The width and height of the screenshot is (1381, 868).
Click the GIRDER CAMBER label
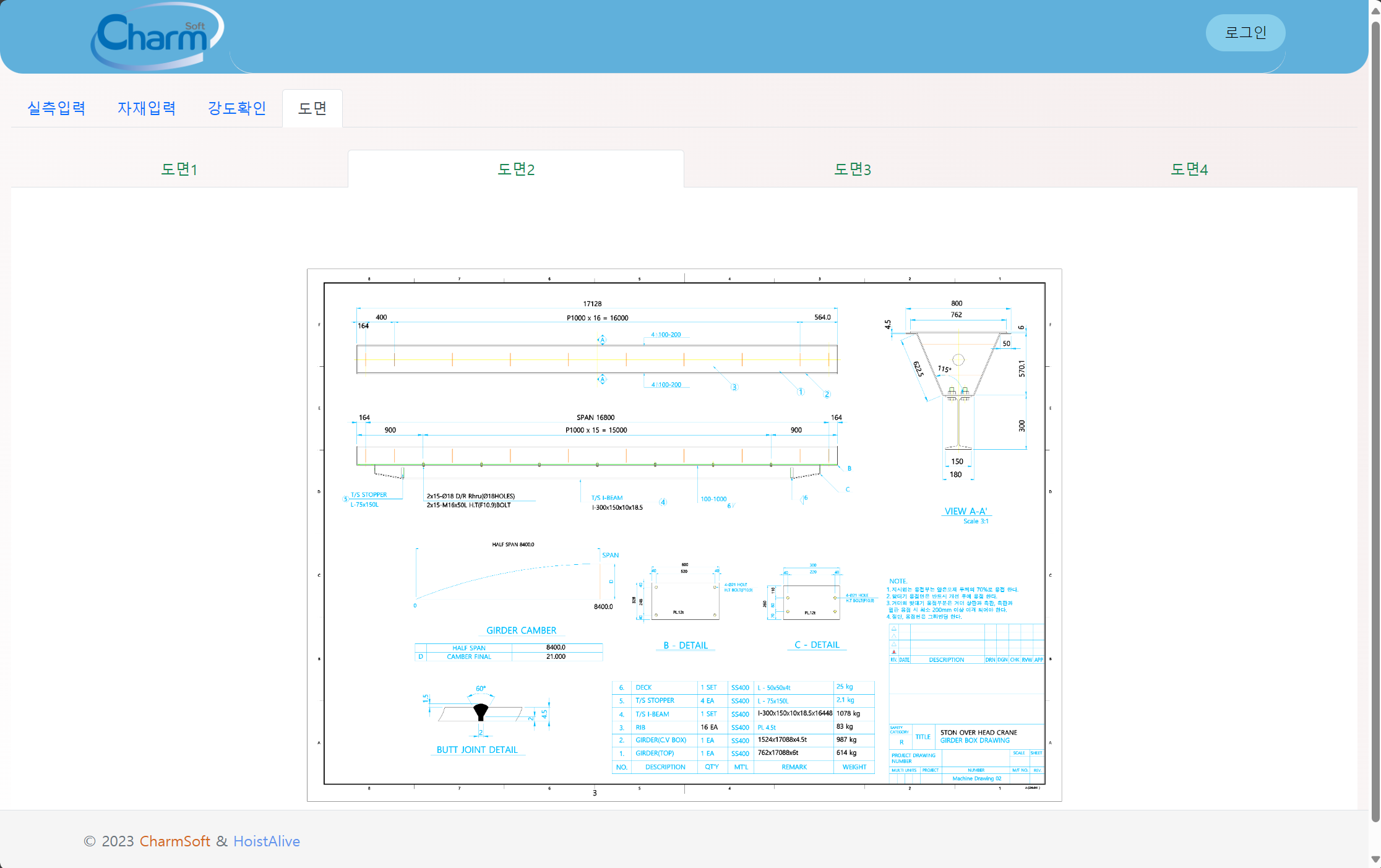click(521, 630)
